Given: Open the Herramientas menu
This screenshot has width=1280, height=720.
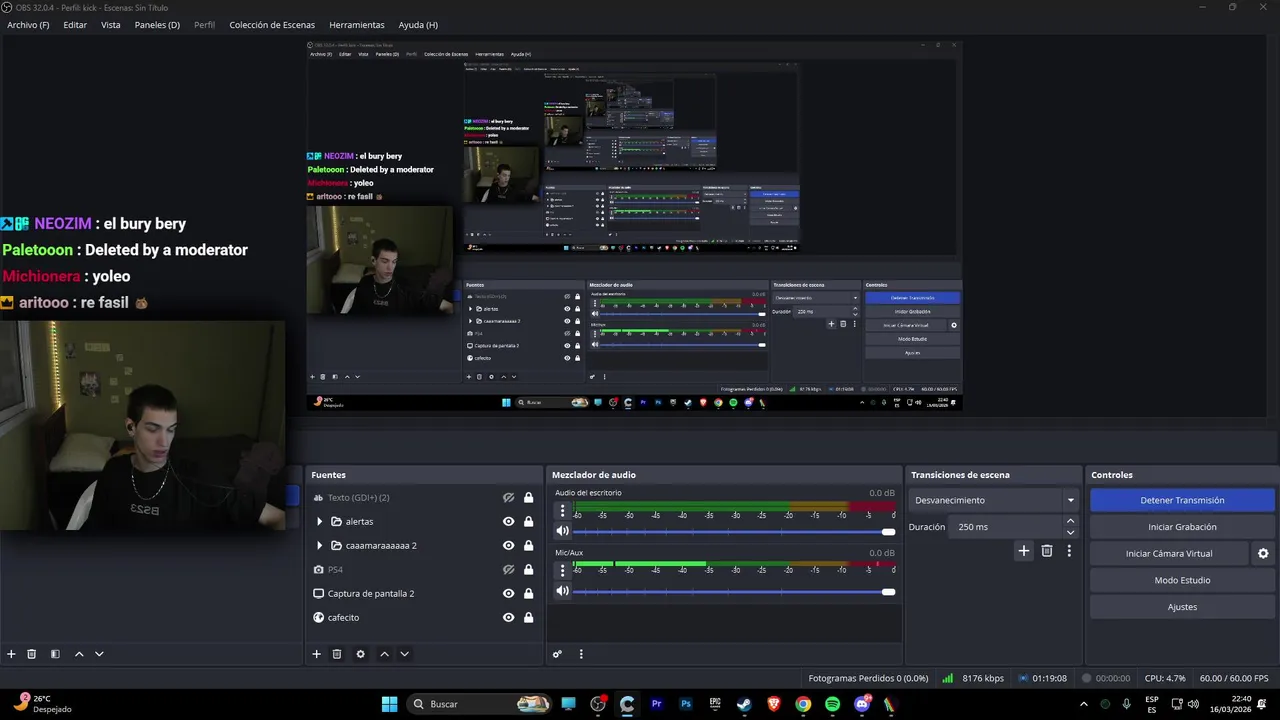Looking at the screenshot, I should coord(356,25).
